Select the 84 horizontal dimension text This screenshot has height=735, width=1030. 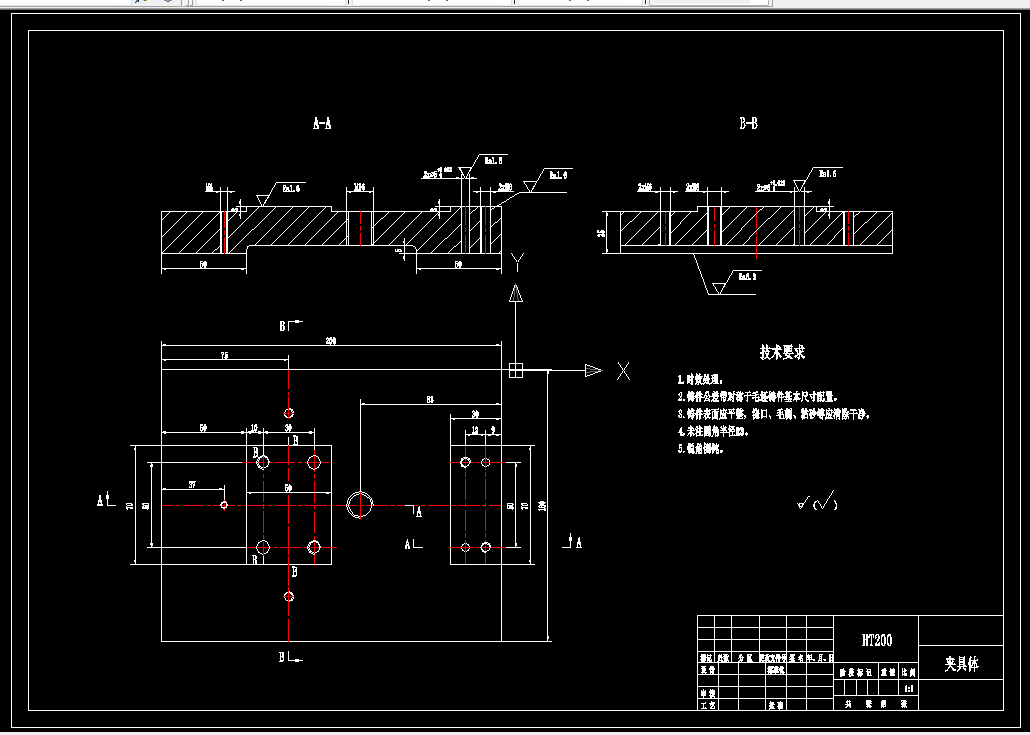click(x=430, y=399)
